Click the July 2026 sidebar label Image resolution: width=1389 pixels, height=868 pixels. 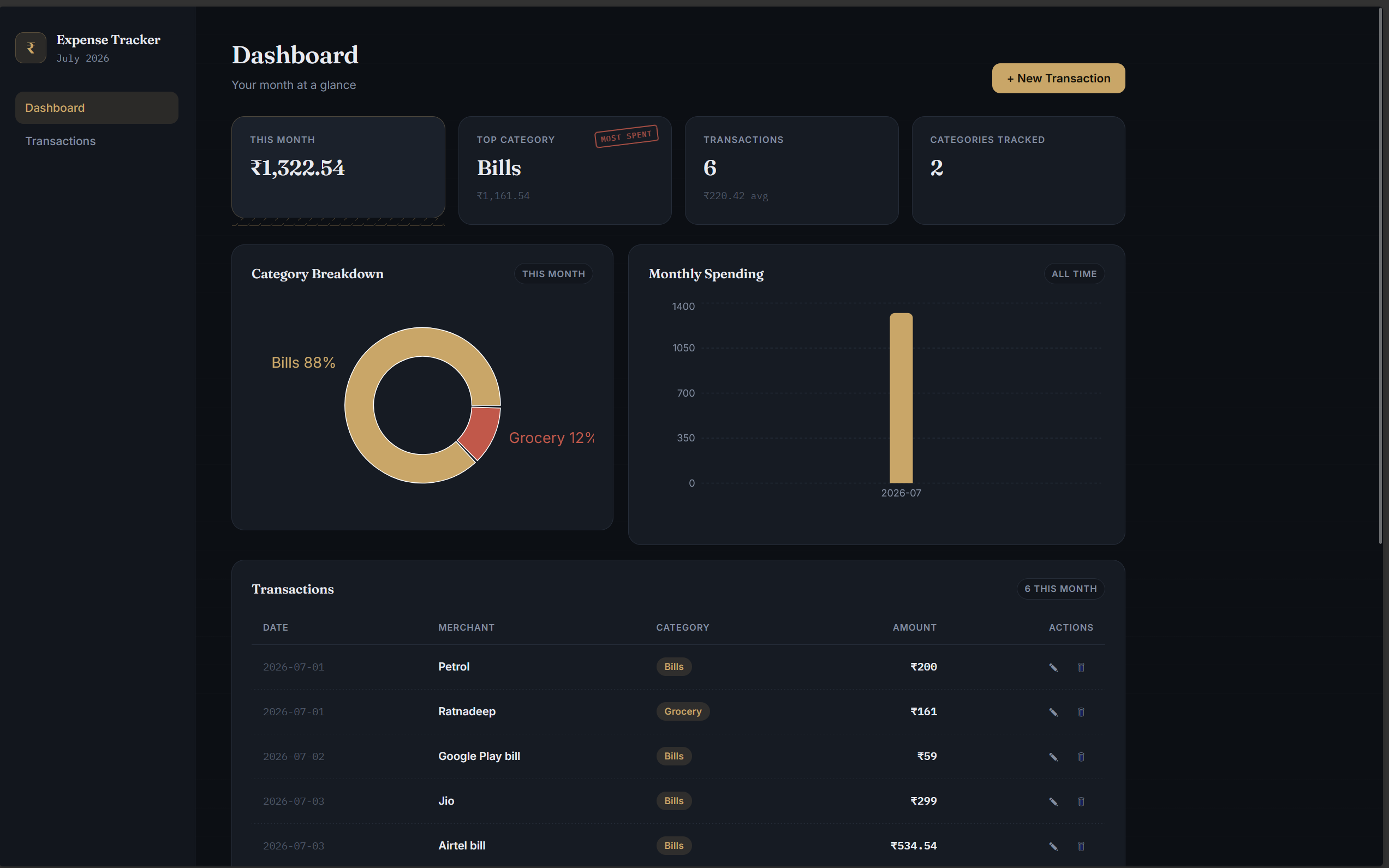(83, 58)
